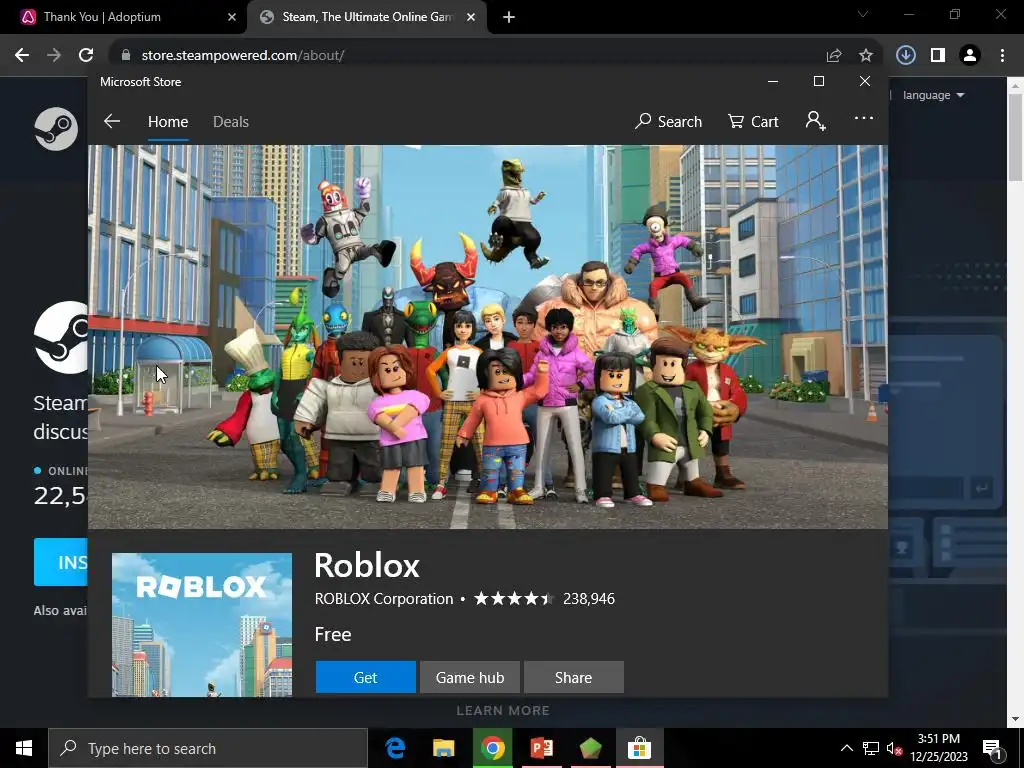Open a new Chrome tab
This screenshot has width=1024, height=768.
509,17
